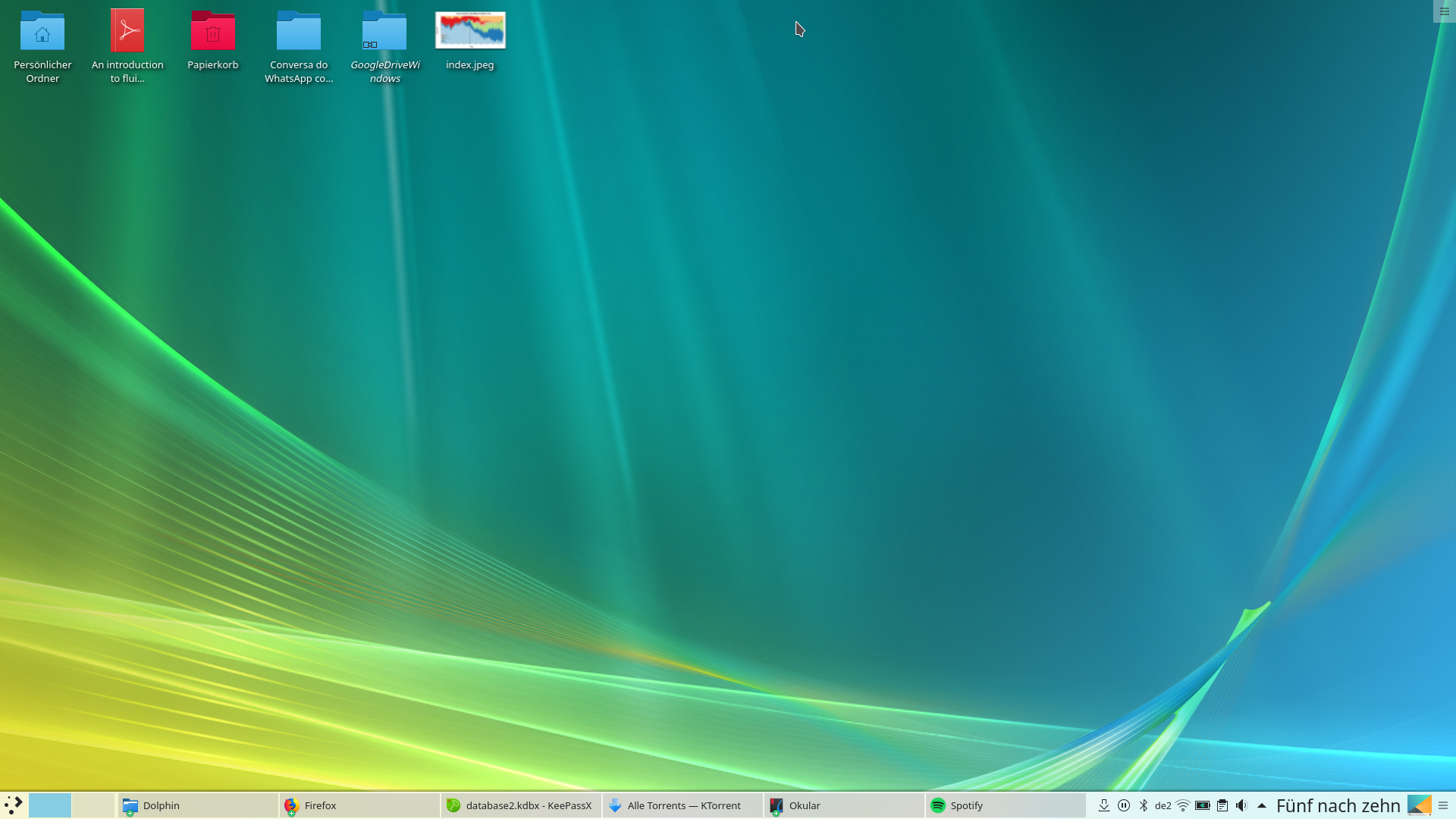The image size is (1456, 819).
Task: Expand the system tray overflow arrow
Action: [x=1261, y=805]
